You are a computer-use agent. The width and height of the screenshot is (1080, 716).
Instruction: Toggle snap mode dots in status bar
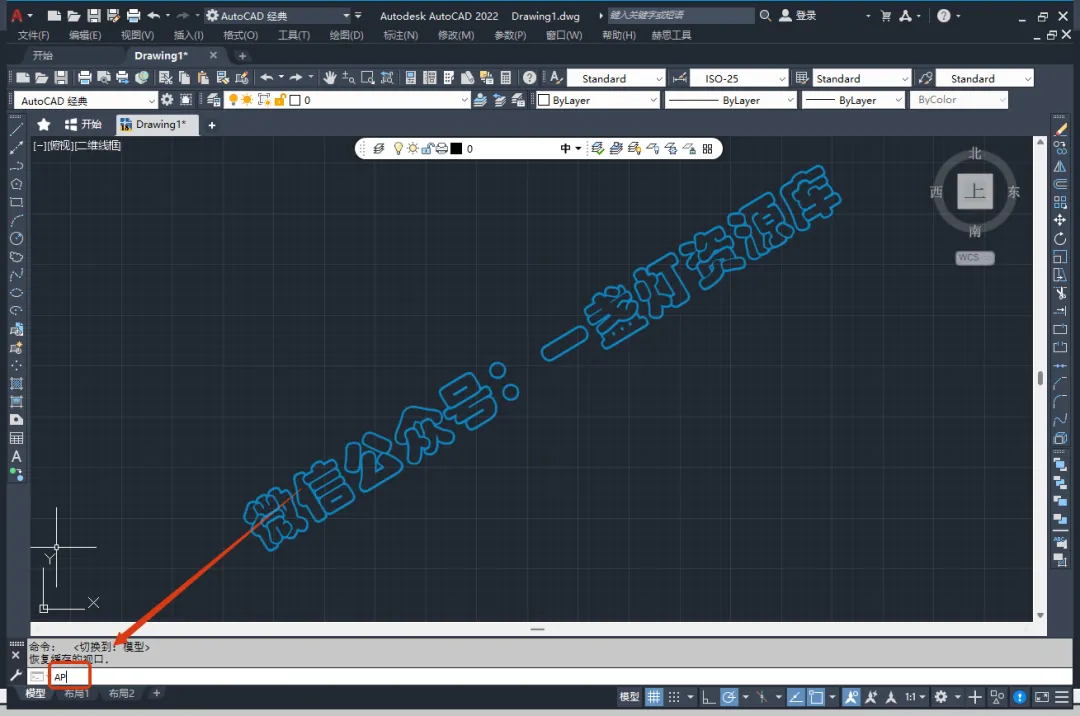pyautogui.click(x=674, y=697)
